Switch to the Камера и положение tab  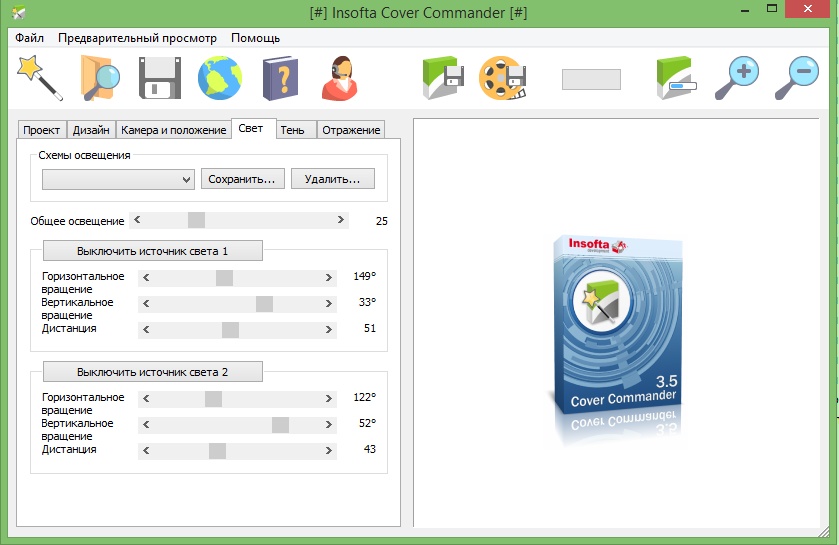tap(173, 130)
